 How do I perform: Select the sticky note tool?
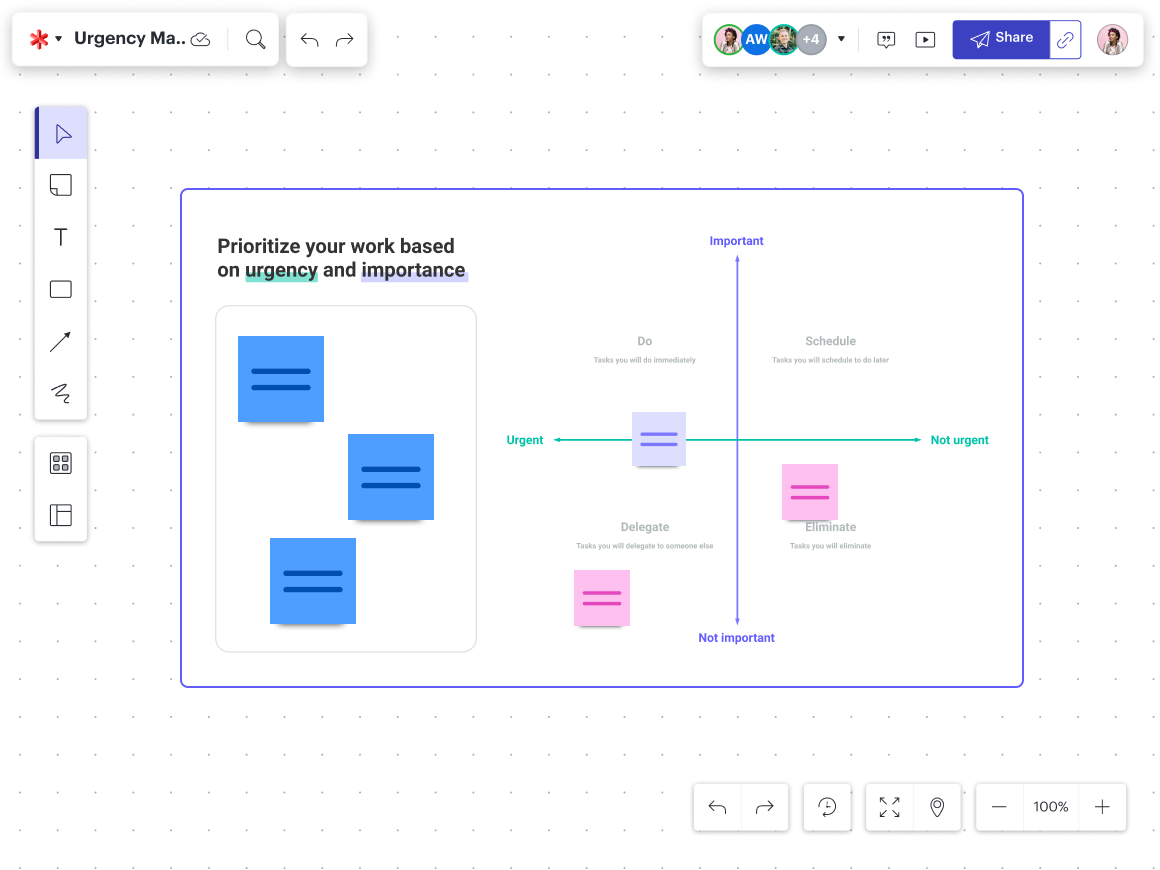coord(61,185)
